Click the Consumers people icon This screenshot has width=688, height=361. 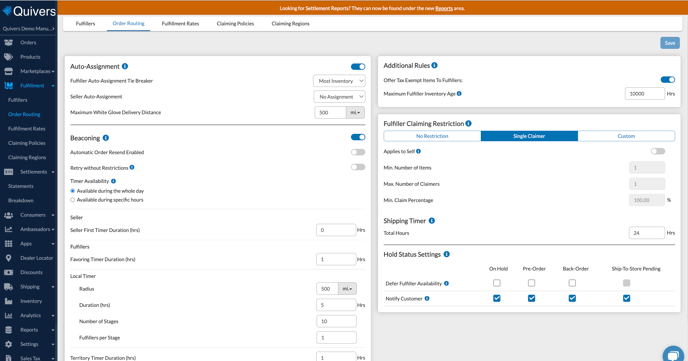pos(8,215)
